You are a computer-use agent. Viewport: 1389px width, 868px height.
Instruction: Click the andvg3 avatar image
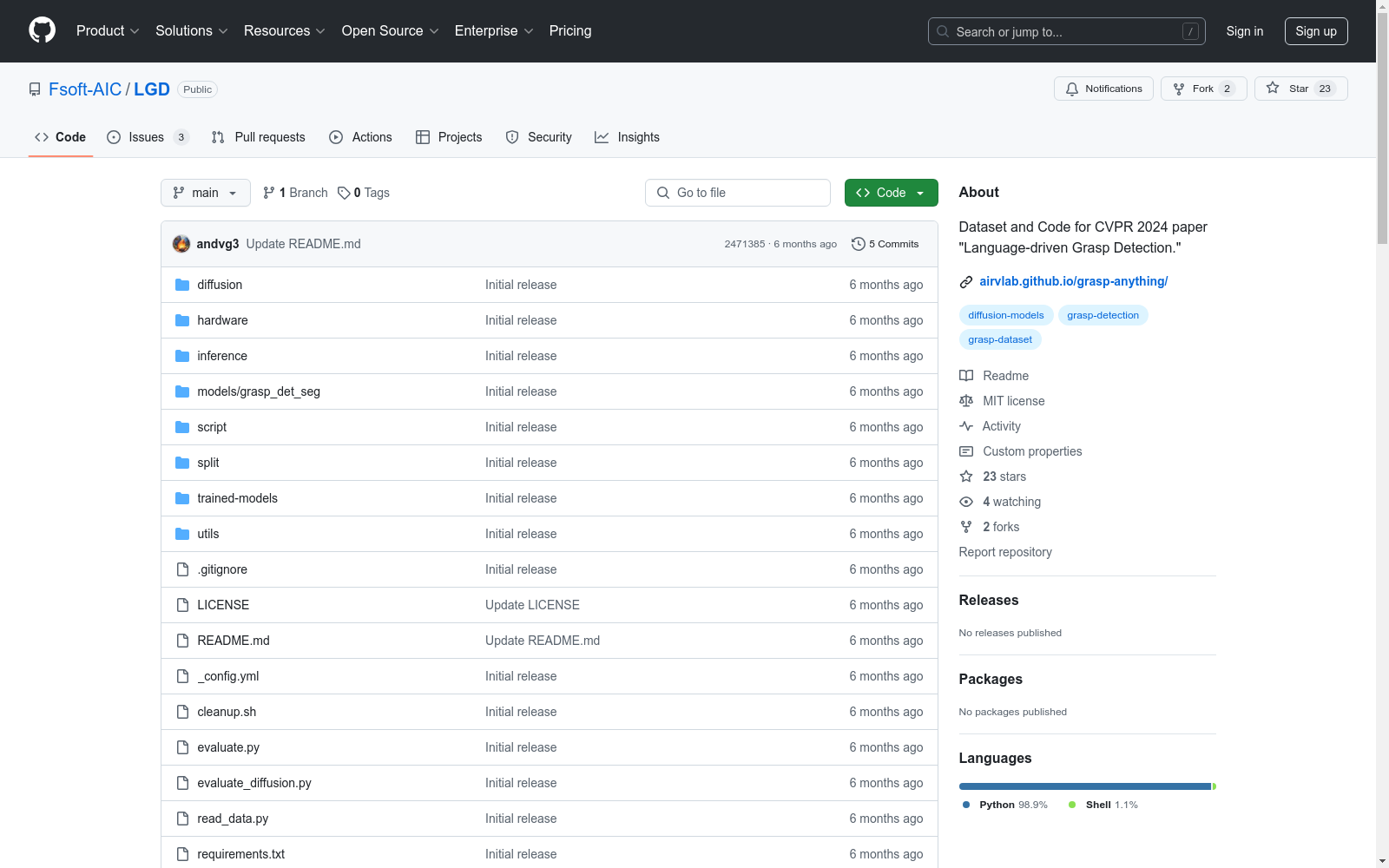click(181, 244)
